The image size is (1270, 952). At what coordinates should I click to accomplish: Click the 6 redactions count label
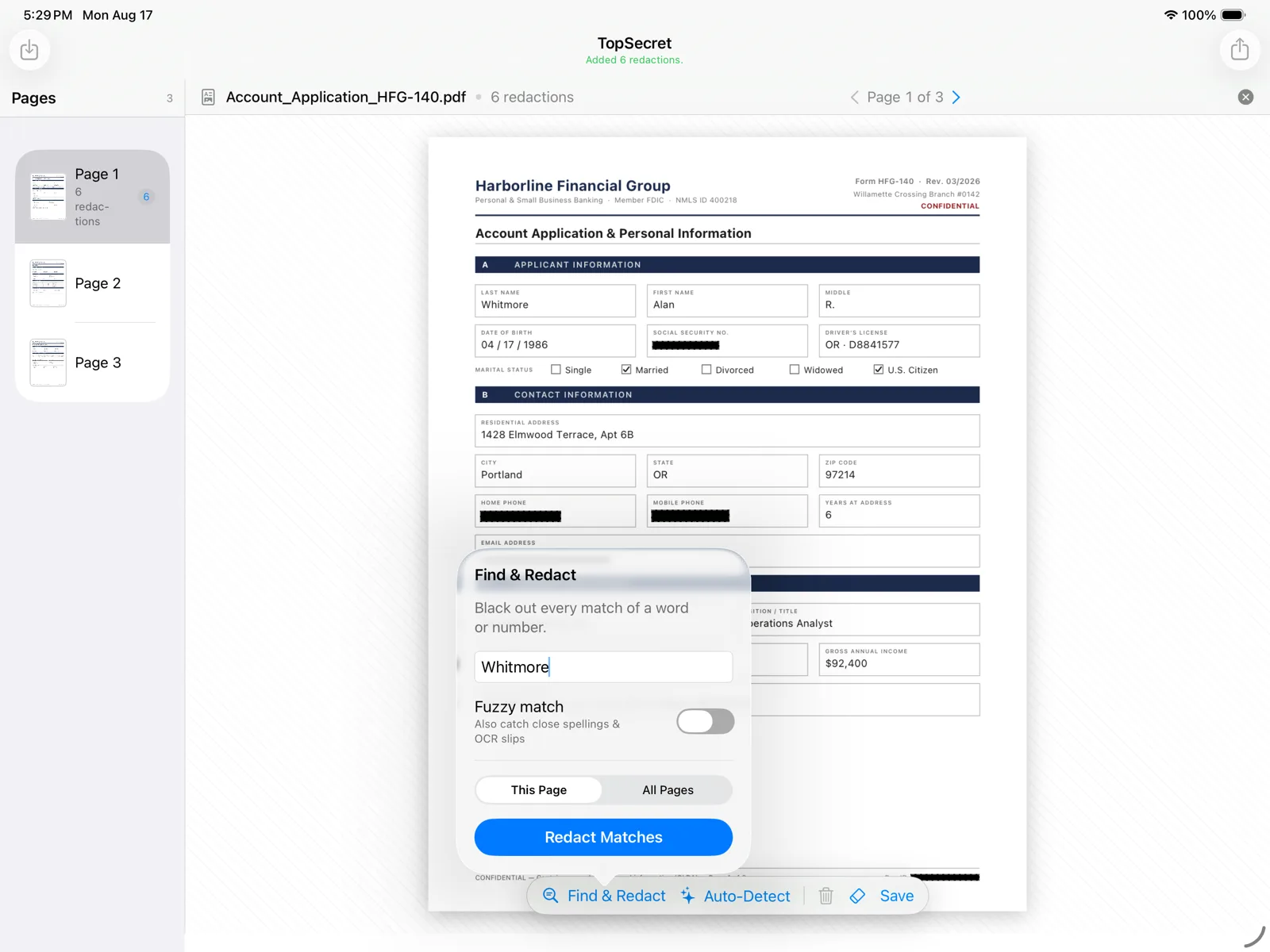pos(532,97)
